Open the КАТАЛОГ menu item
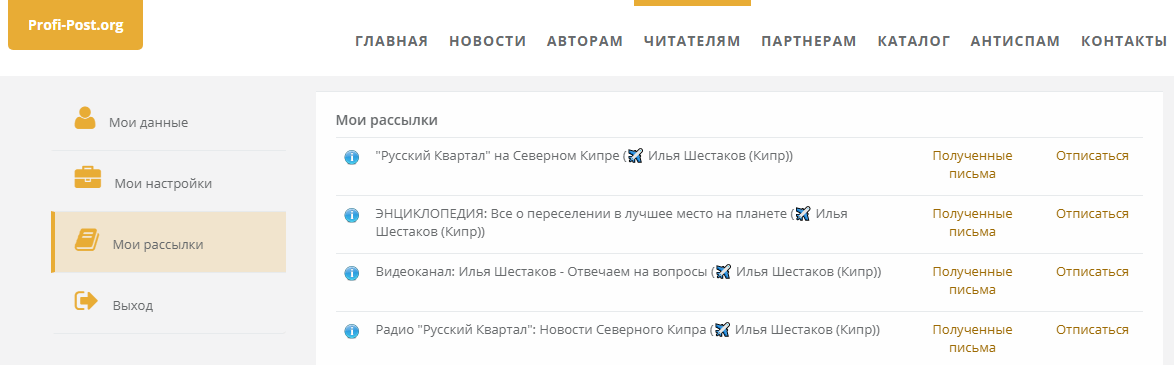Image resolution: width=1174 pixels, height=365 pixels. pos(913,41)
